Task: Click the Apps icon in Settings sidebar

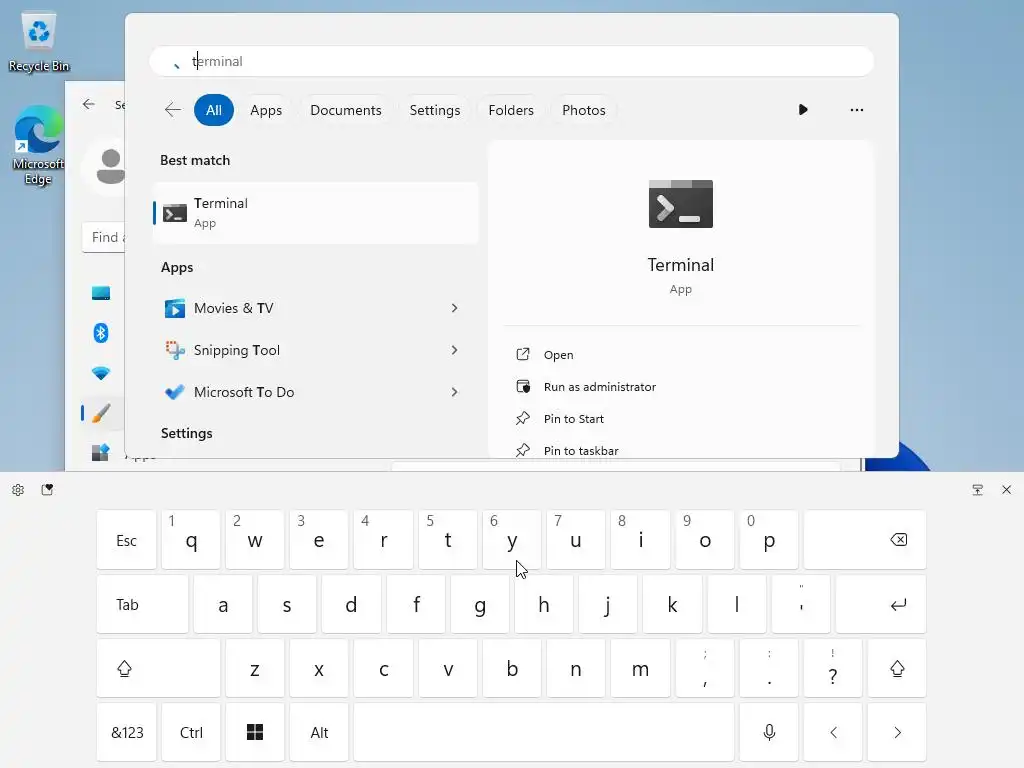Action: click(x=101, y=452)
